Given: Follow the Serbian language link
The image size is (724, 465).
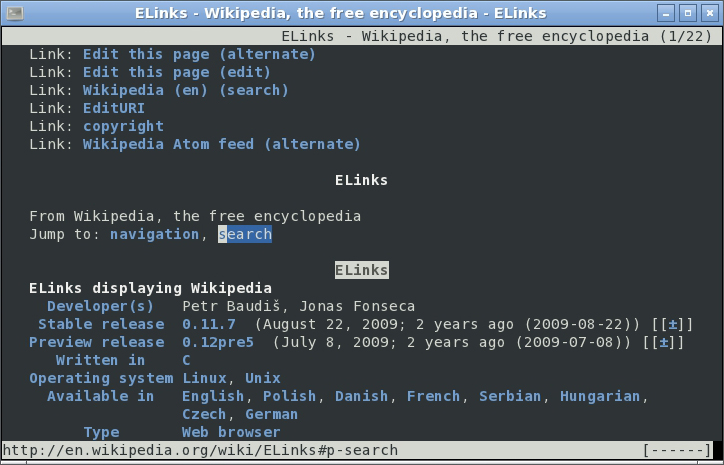Looking at the screenshot, I should click(x=510, y=397).
